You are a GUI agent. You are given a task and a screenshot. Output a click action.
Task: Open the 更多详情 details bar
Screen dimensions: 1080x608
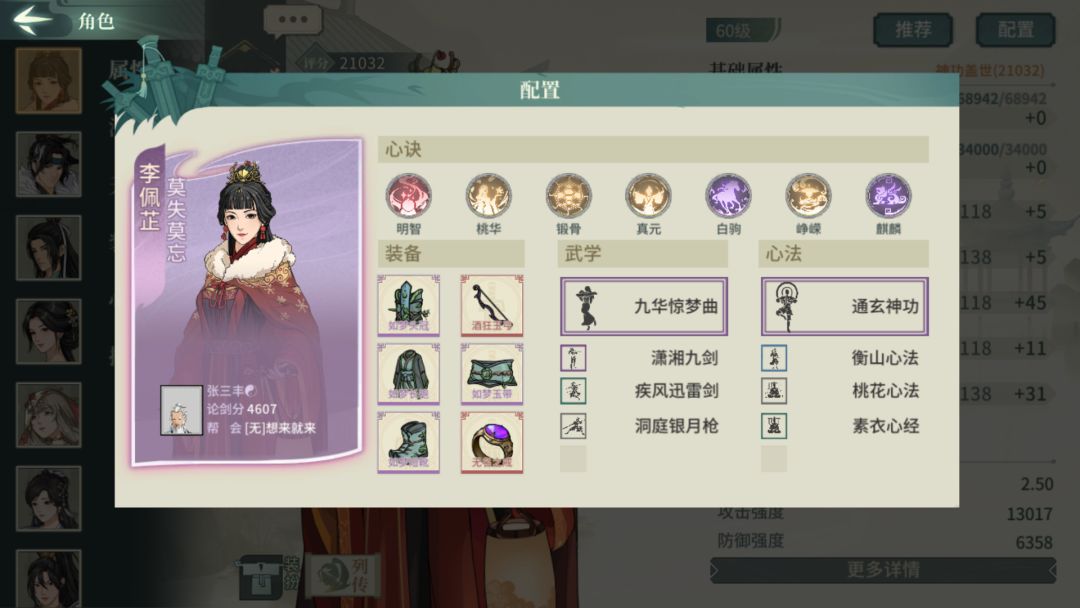pos(883,570)
